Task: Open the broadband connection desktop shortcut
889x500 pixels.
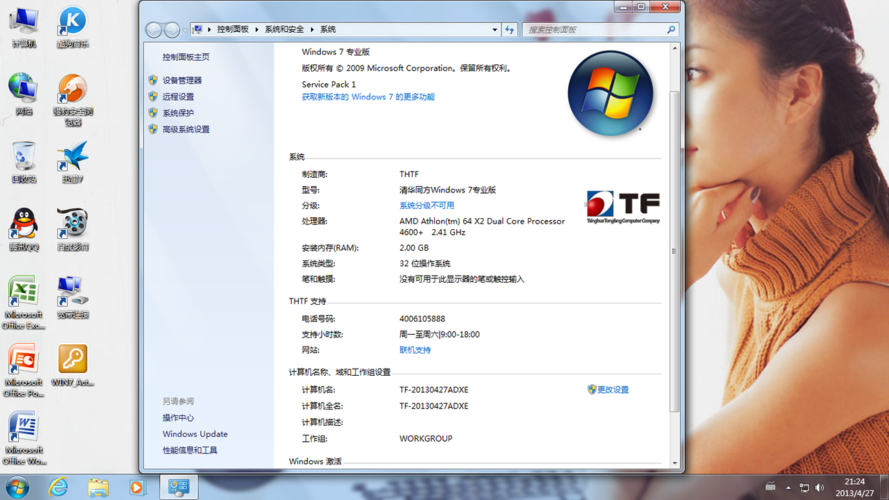Action: coord(73,298)
